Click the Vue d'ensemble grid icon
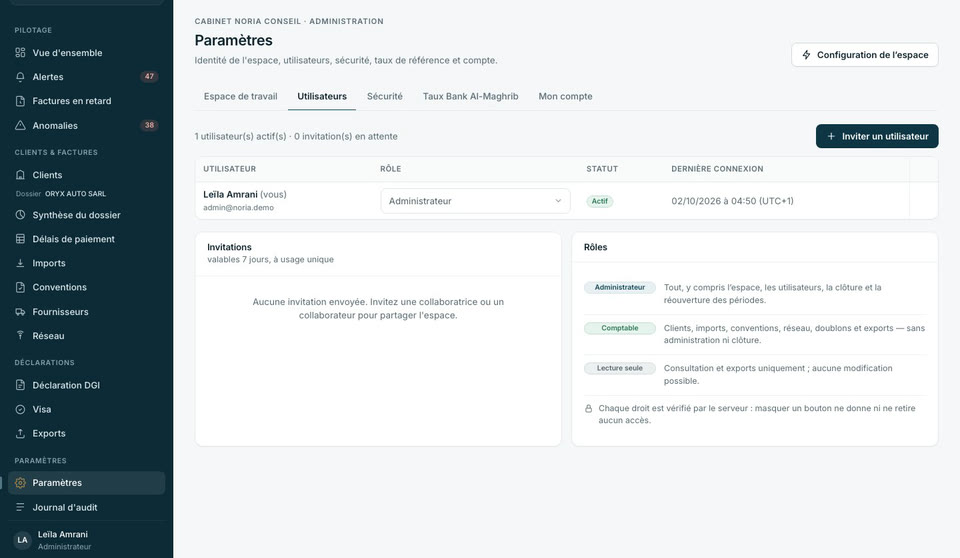960x558 pixels. pyautogui.click(x=20, y=53)
